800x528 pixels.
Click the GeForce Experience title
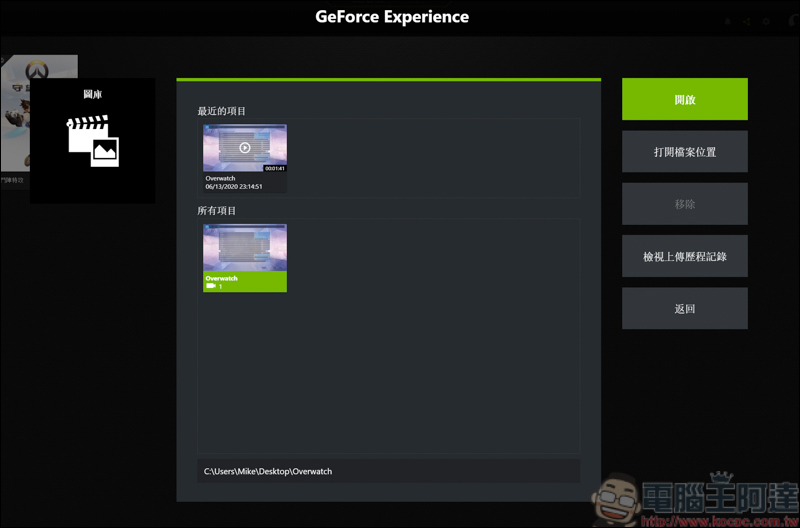coord(392,17)
